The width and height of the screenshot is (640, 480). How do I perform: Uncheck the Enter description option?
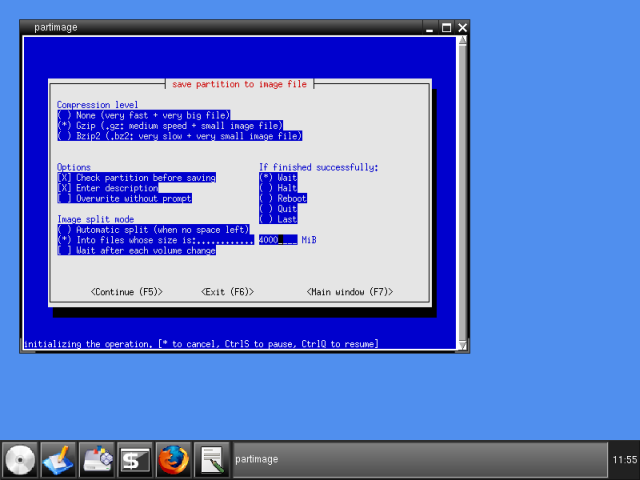tap(64, 188)
